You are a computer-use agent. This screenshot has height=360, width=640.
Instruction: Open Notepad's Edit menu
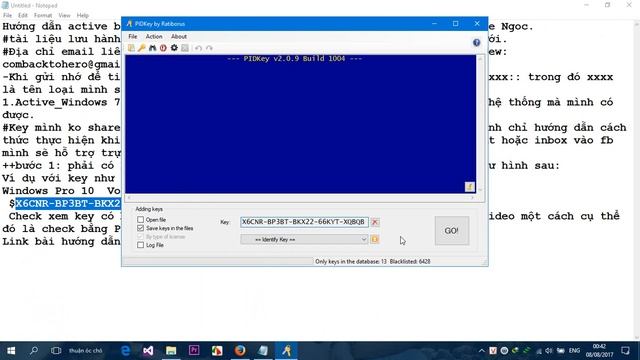(23, 15)
